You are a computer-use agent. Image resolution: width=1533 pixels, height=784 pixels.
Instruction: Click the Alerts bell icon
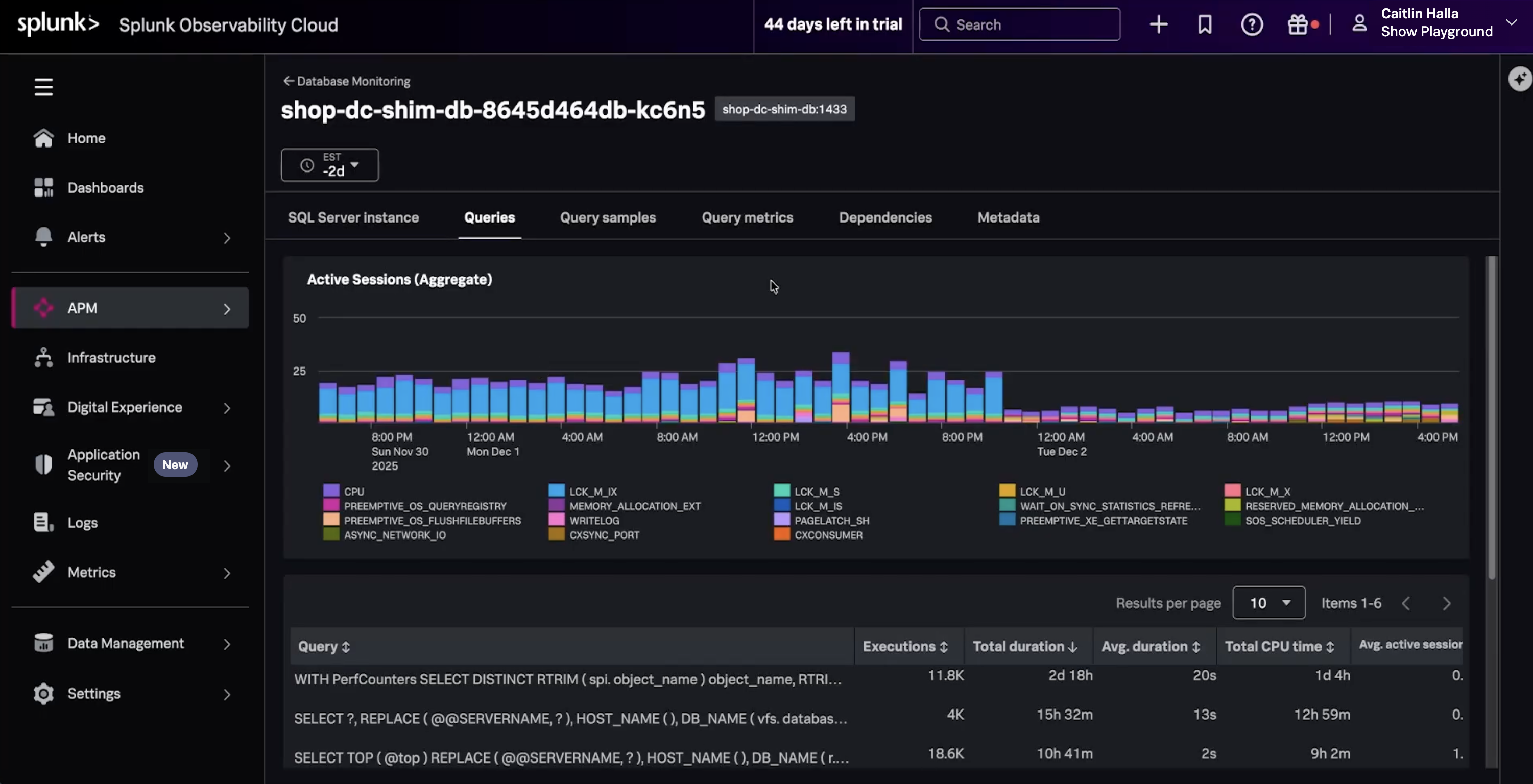tap(43, 237)
